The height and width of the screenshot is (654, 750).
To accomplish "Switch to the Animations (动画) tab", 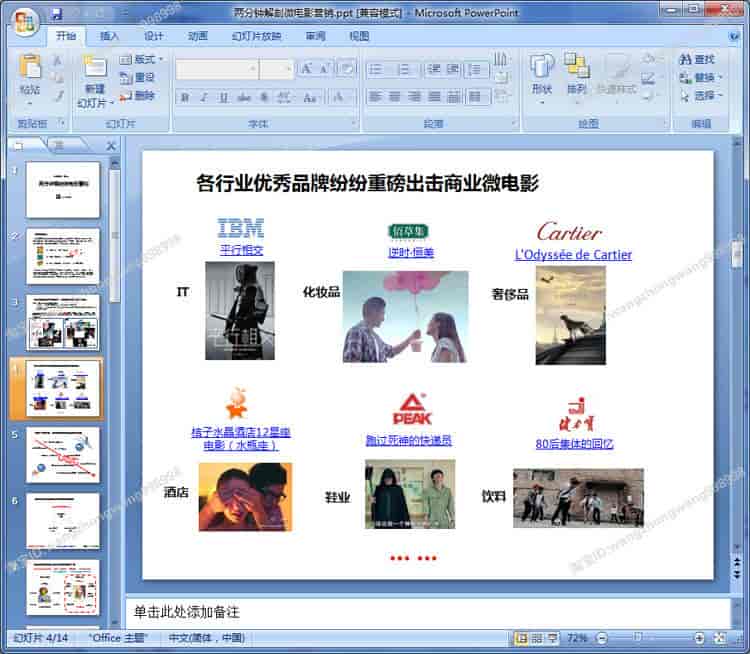I will click(198, 36).
